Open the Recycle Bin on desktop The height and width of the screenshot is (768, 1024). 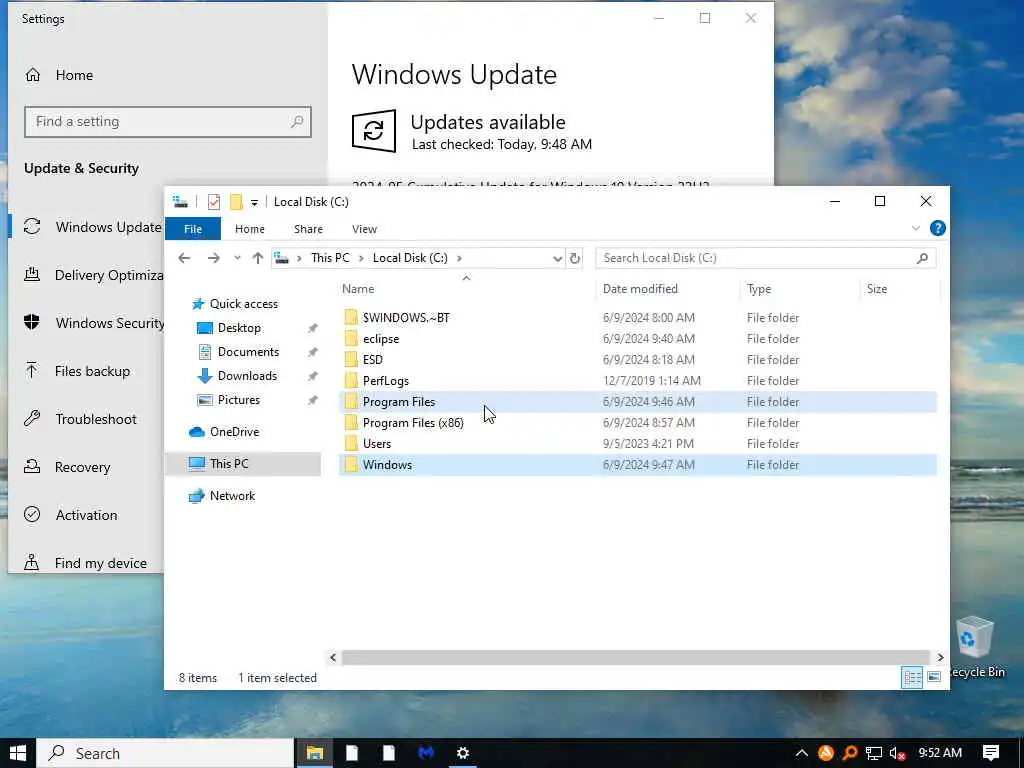point(976,647)
